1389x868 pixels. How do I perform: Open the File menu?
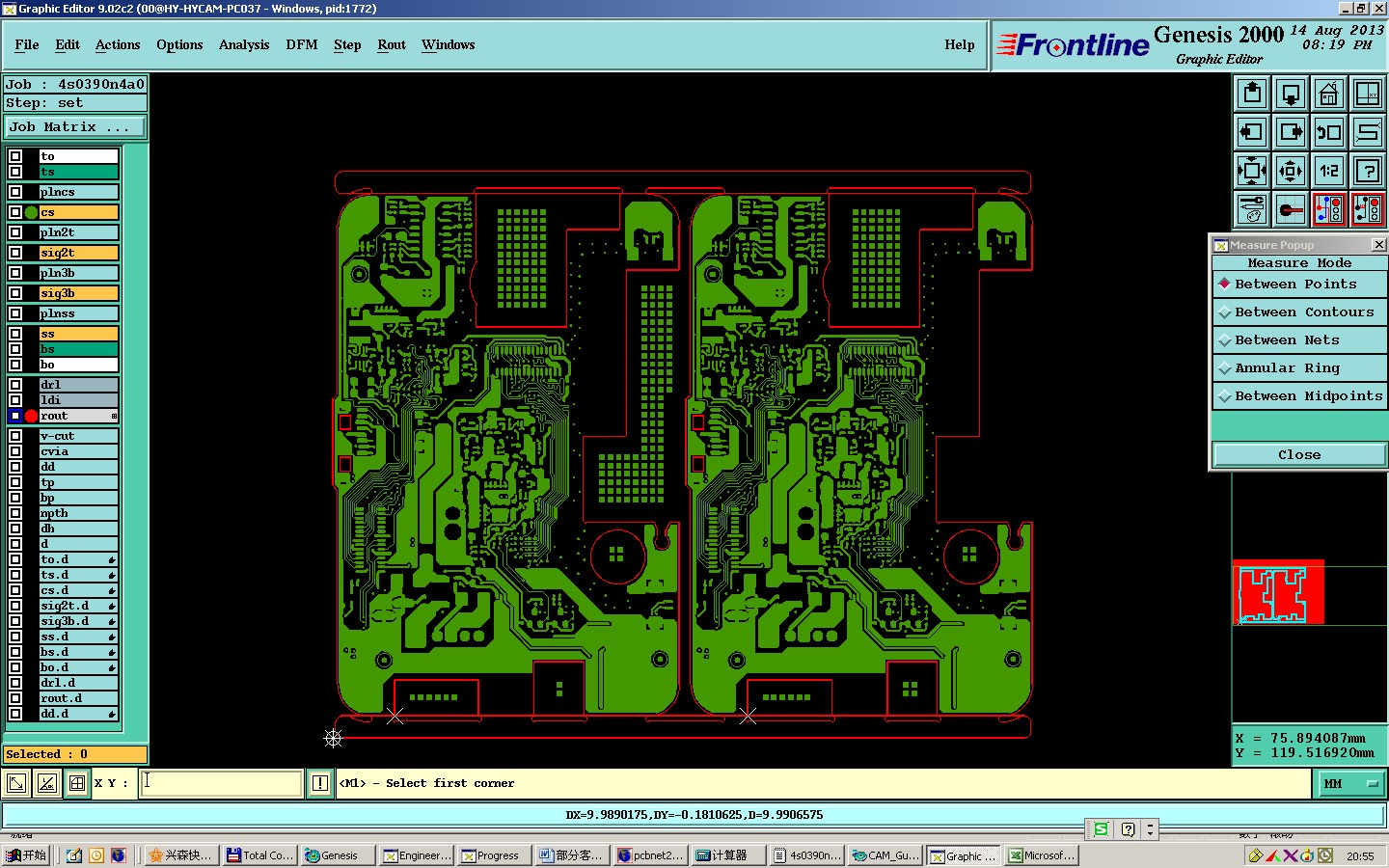click(27, 45)
